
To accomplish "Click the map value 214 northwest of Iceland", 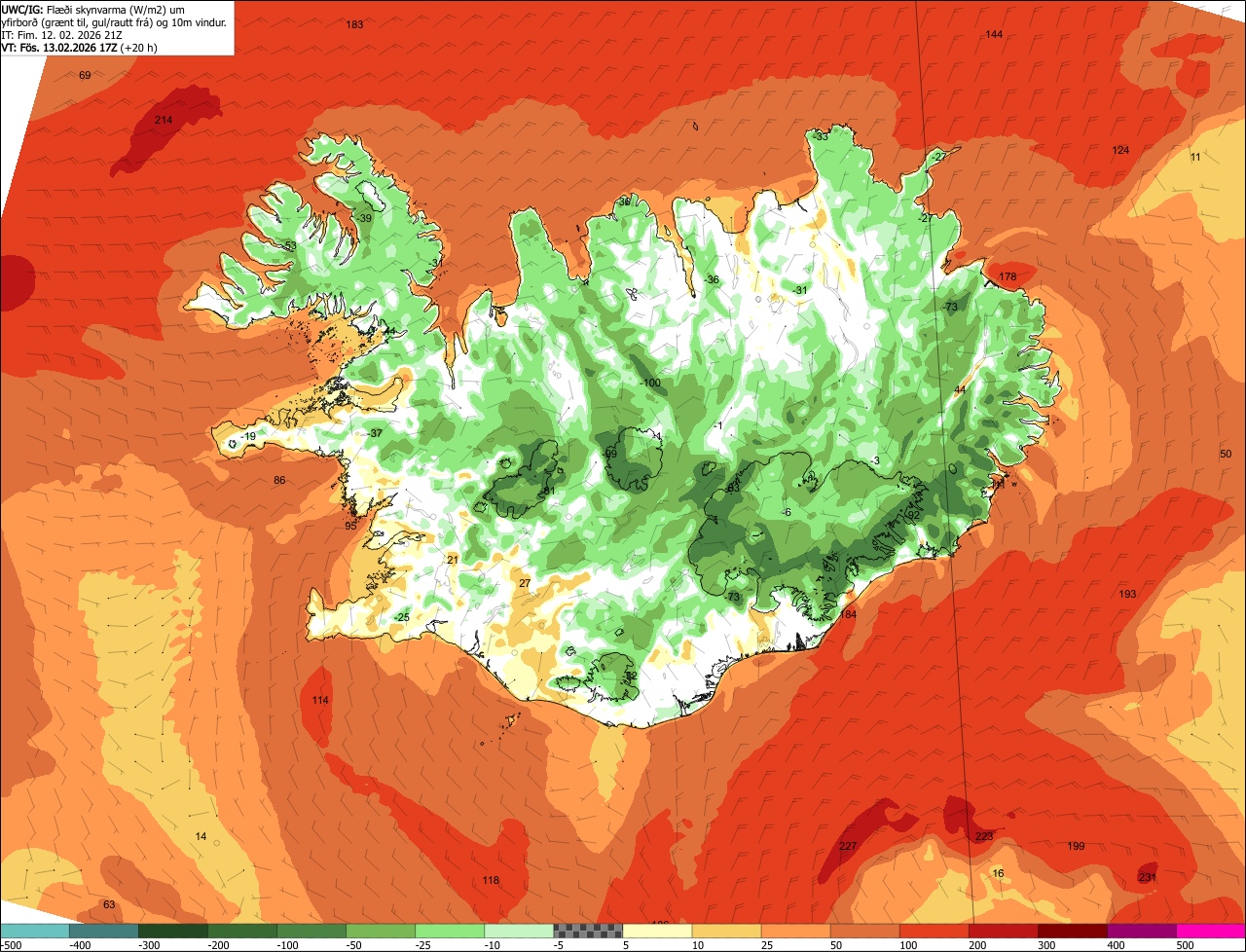I will click(x=164, y=120).
